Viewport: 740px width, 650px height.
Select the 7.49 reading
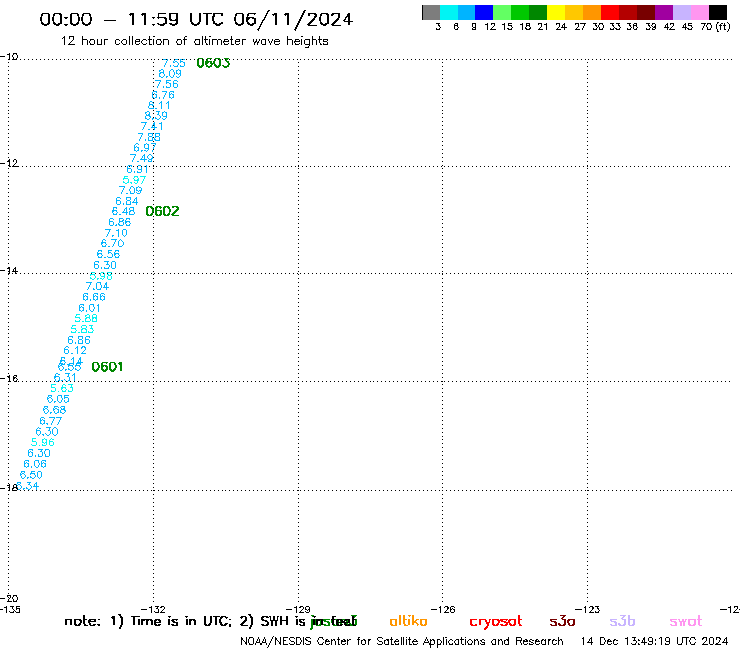coord(142,158)
